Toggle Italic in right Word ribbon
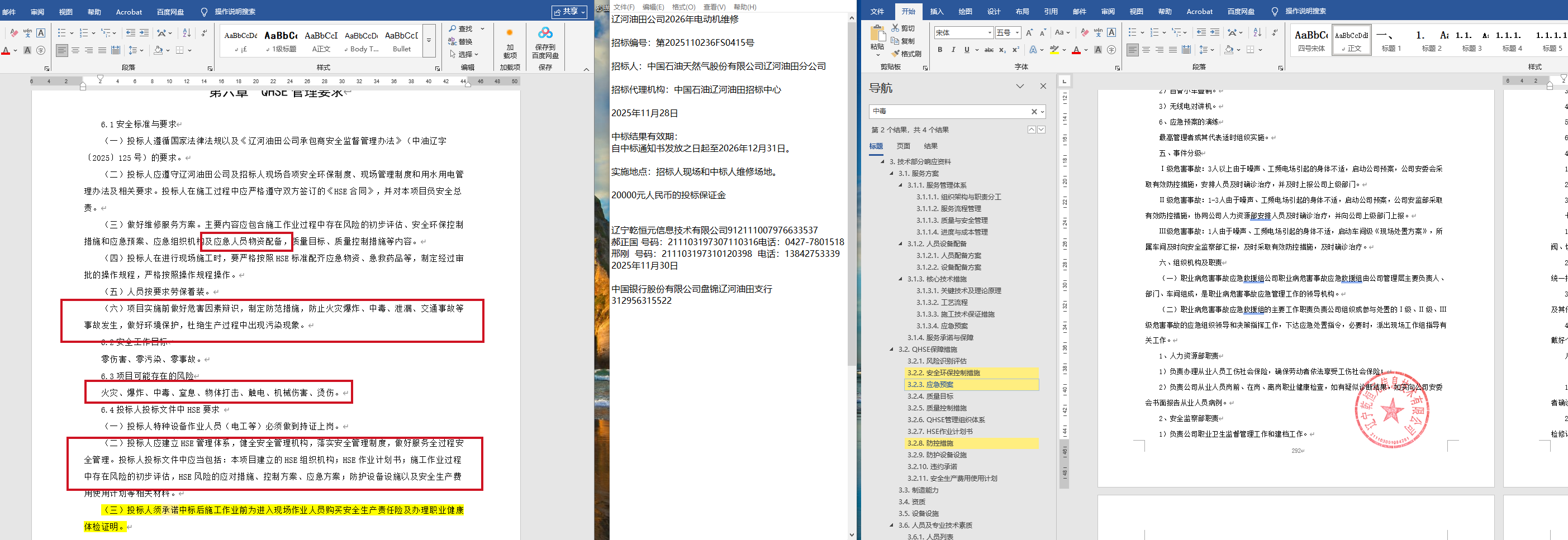Viewport: 1568px width, 540px height. coord(953,50)
